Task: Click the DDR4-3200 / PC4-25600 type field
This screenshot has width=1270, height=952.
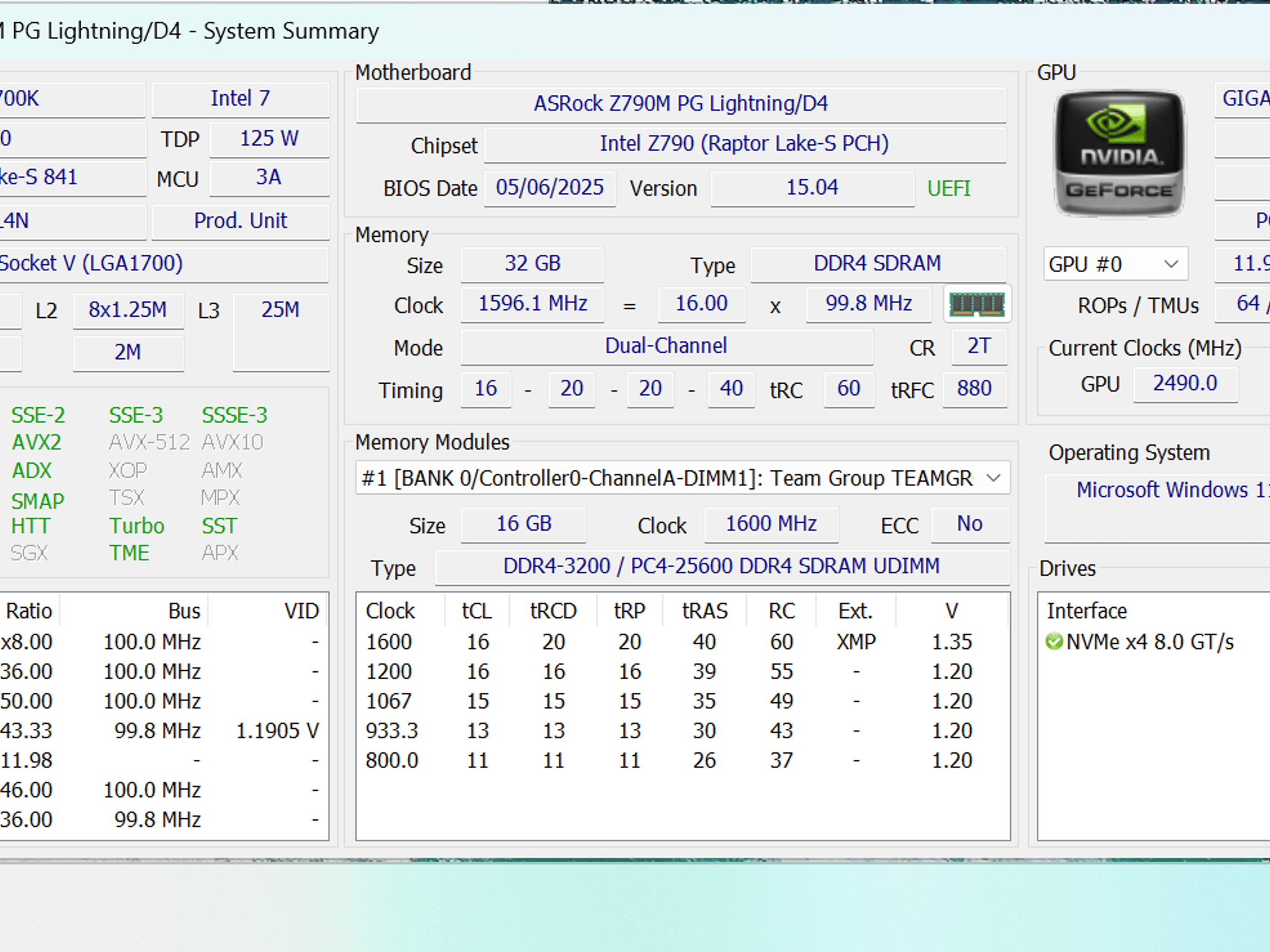Action: pos(722,566)
